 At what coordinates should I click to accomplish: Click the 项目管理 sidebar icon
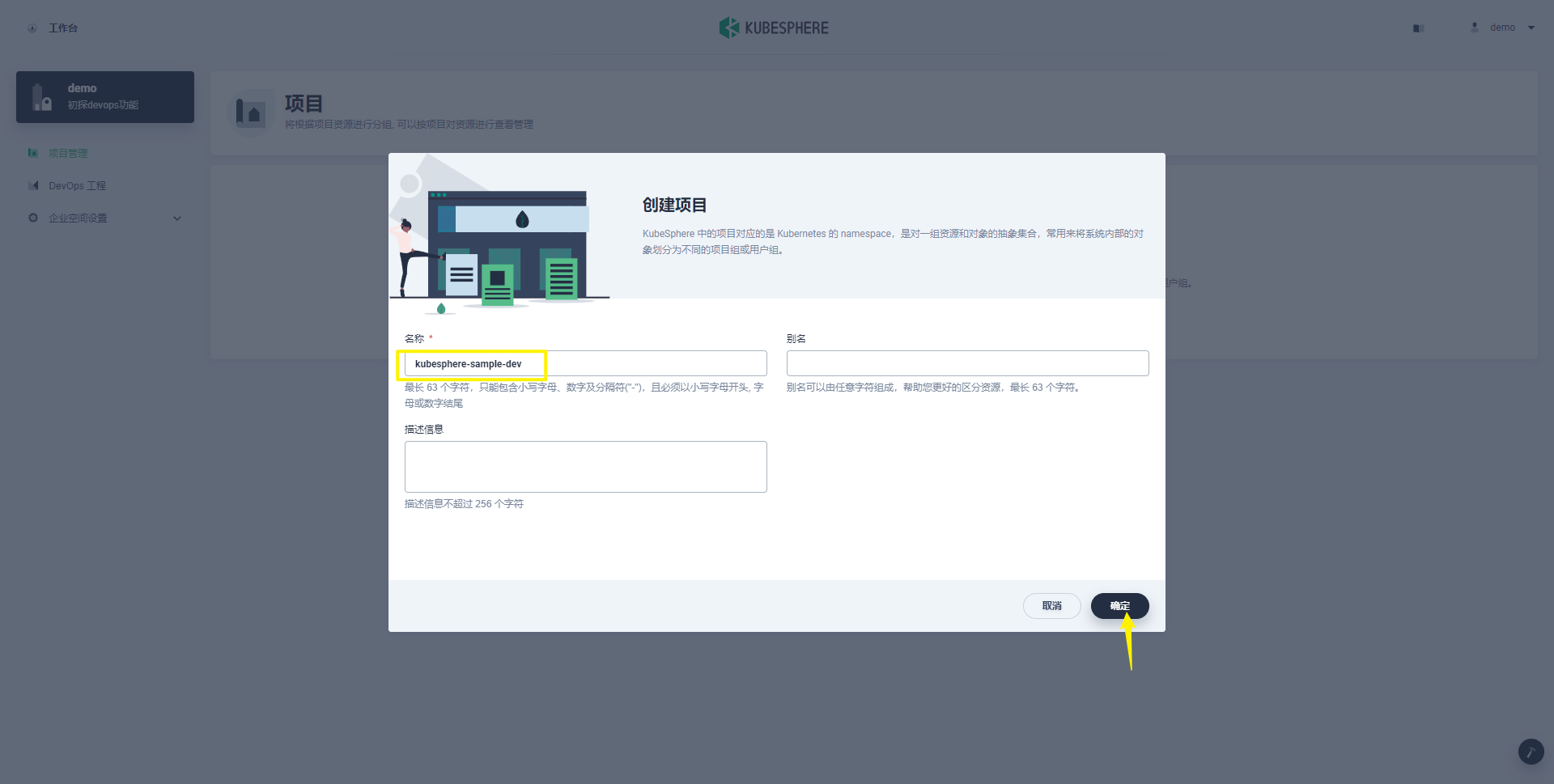click(33, 153)
